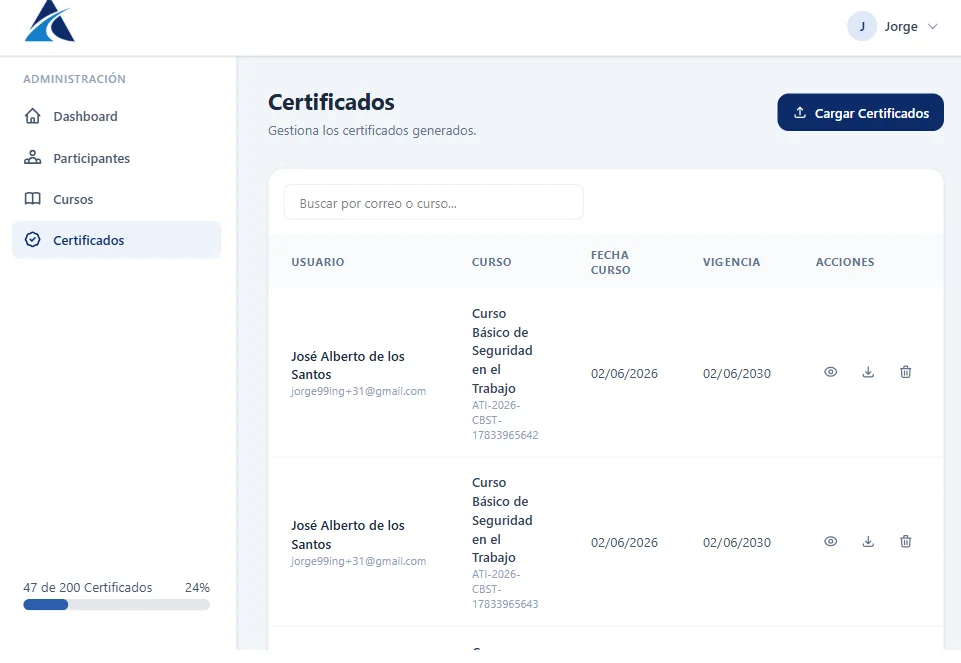Click the code ATI-2026-CBST-17833965642
The width and height of the screenshot is (961, 663).
(505, 420)
